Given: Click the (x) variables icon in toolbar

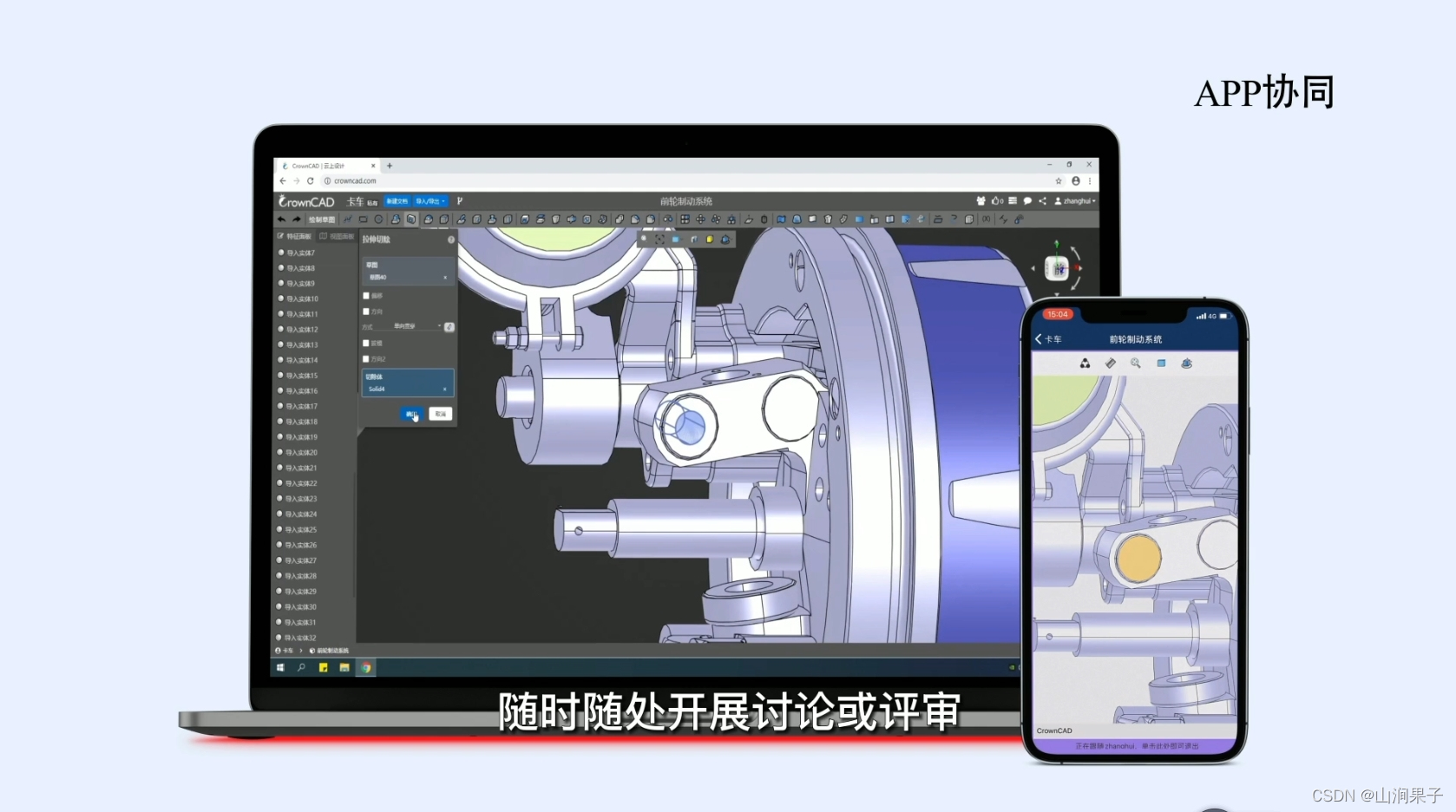Looking at the screenshot, I should point(986,219).
